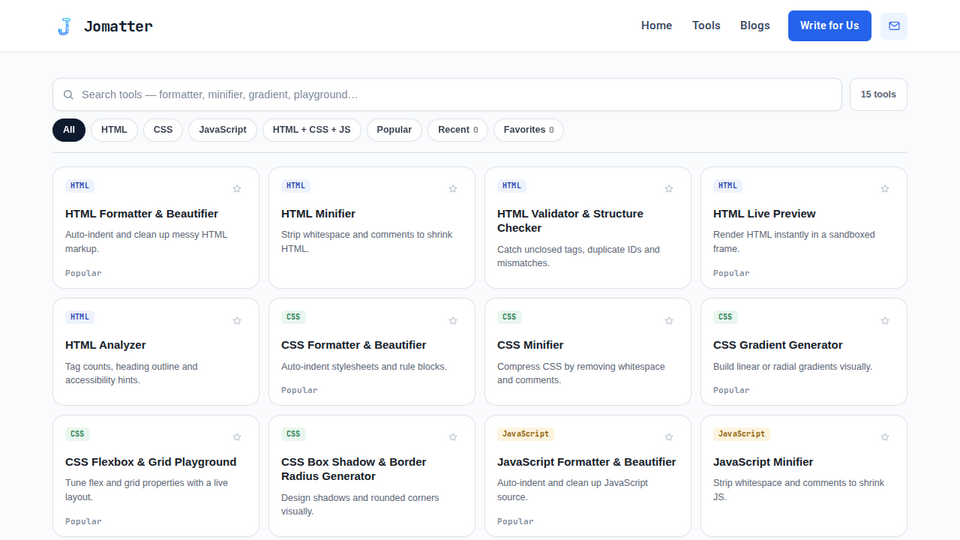Image resolution: width=960 pixels, height=540 pixels.
Task: Open HTML Analyzer tool
Action: (105, 345)
